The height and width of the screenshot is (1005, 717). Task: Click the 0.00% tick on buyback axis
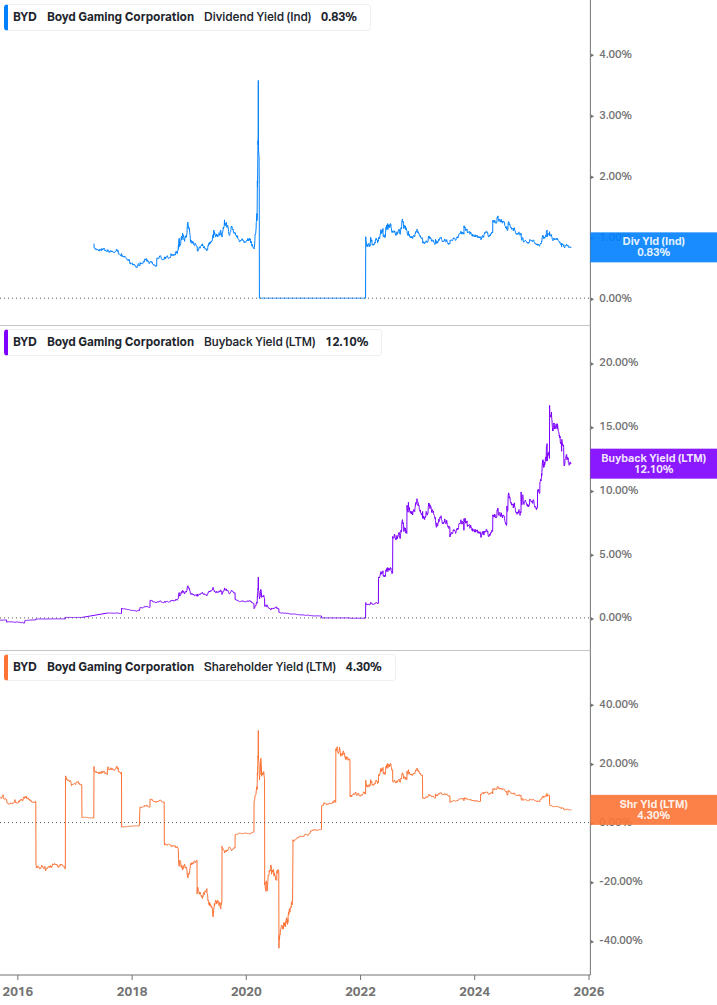tap(615, 617)
